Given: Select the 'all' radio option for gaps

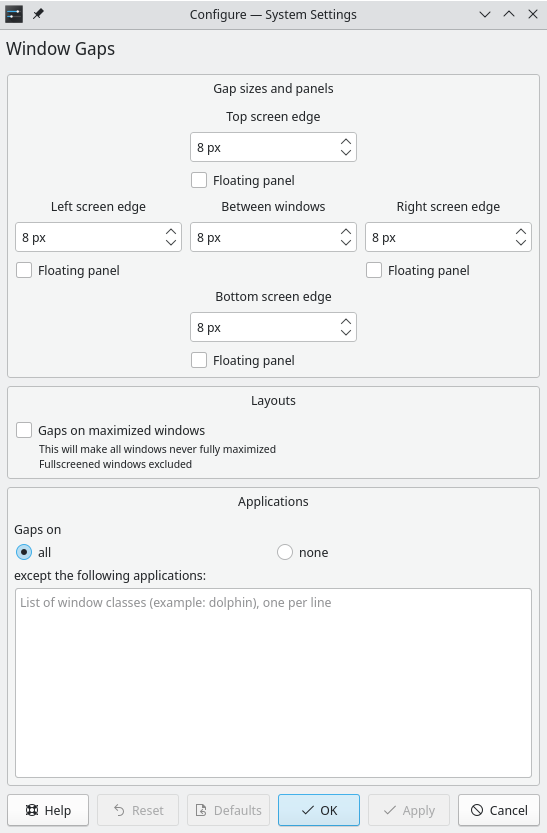Looking at the screenshot, I should [24, 552].
